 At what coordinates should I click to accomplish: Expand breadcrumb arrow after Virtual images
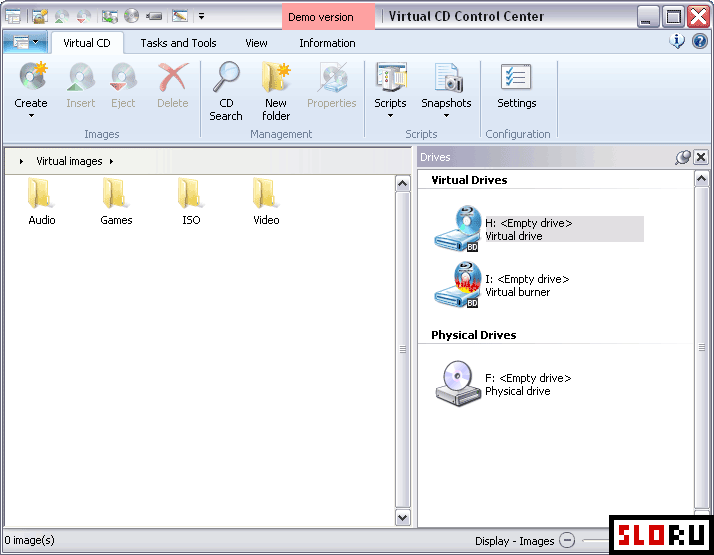(x=112, y=161)
